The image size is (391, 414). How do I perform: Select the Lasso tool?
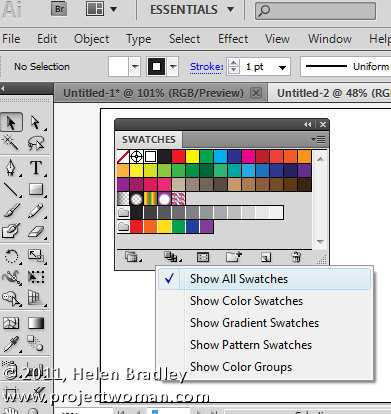(35, 143)
